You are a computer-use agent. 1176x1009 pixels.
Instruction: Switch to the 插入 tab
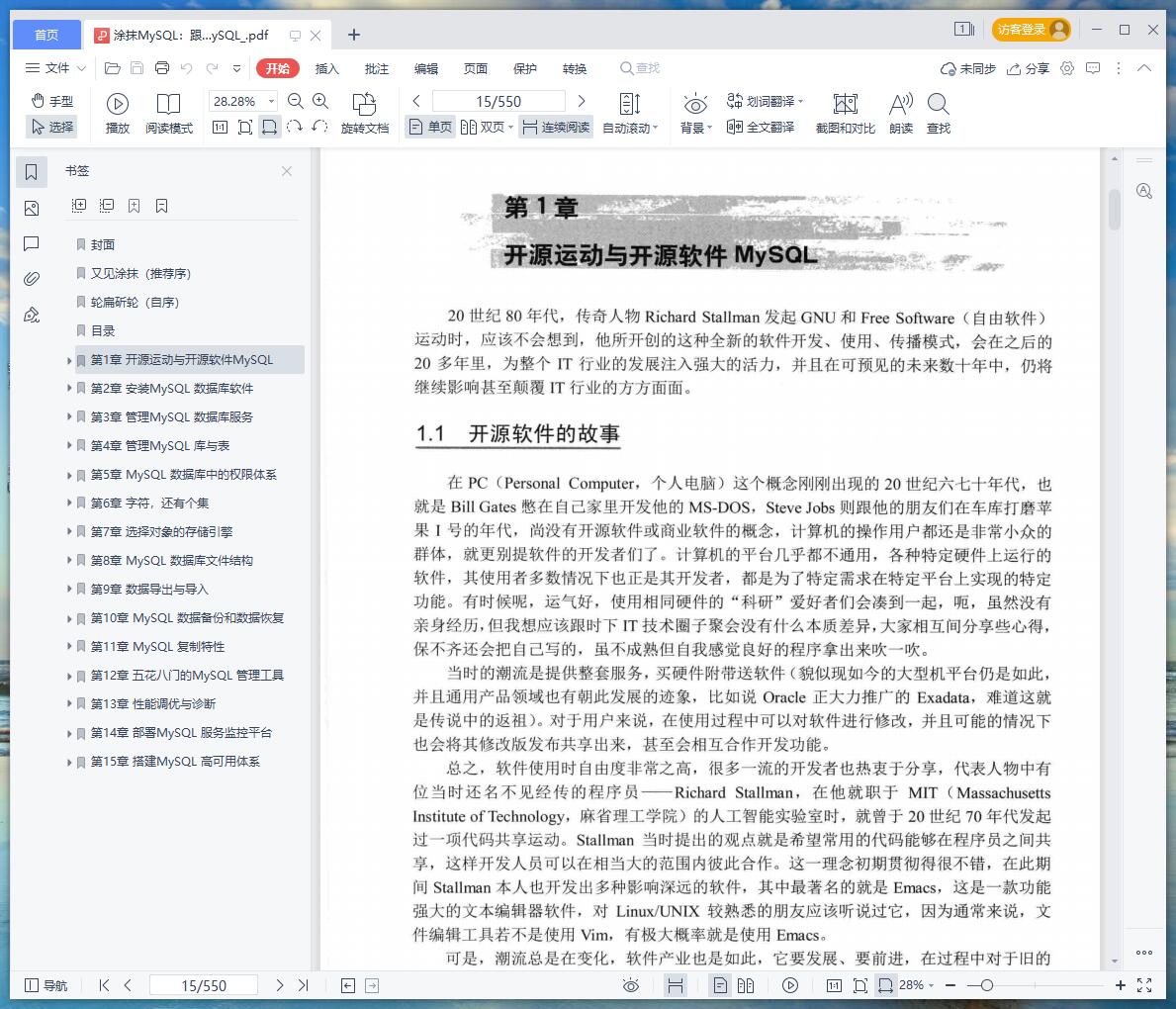click(x=327, y=68)
